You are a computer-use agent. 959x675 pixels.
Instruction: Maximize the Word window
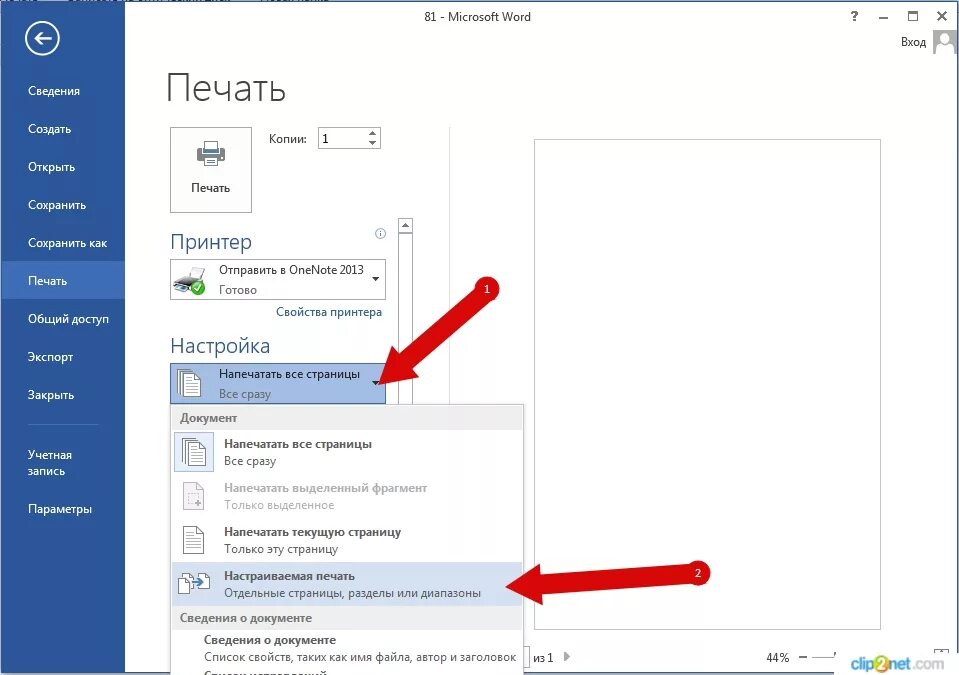tap(913, 17)
